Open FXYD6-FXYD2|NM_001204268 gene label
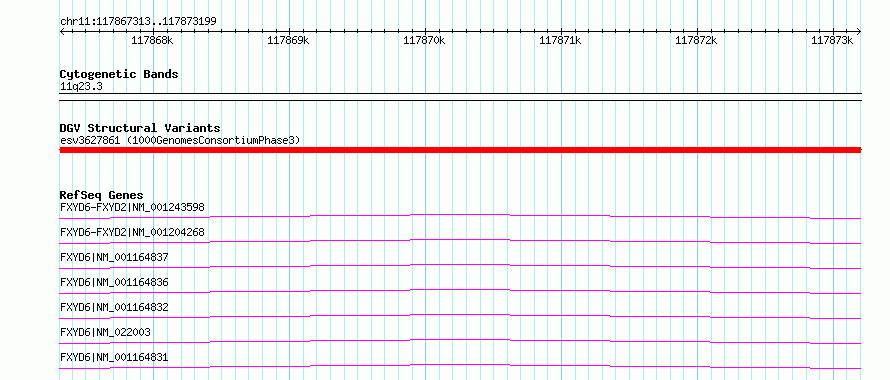This screenshot has height=380, width=890. pos(132,232)
